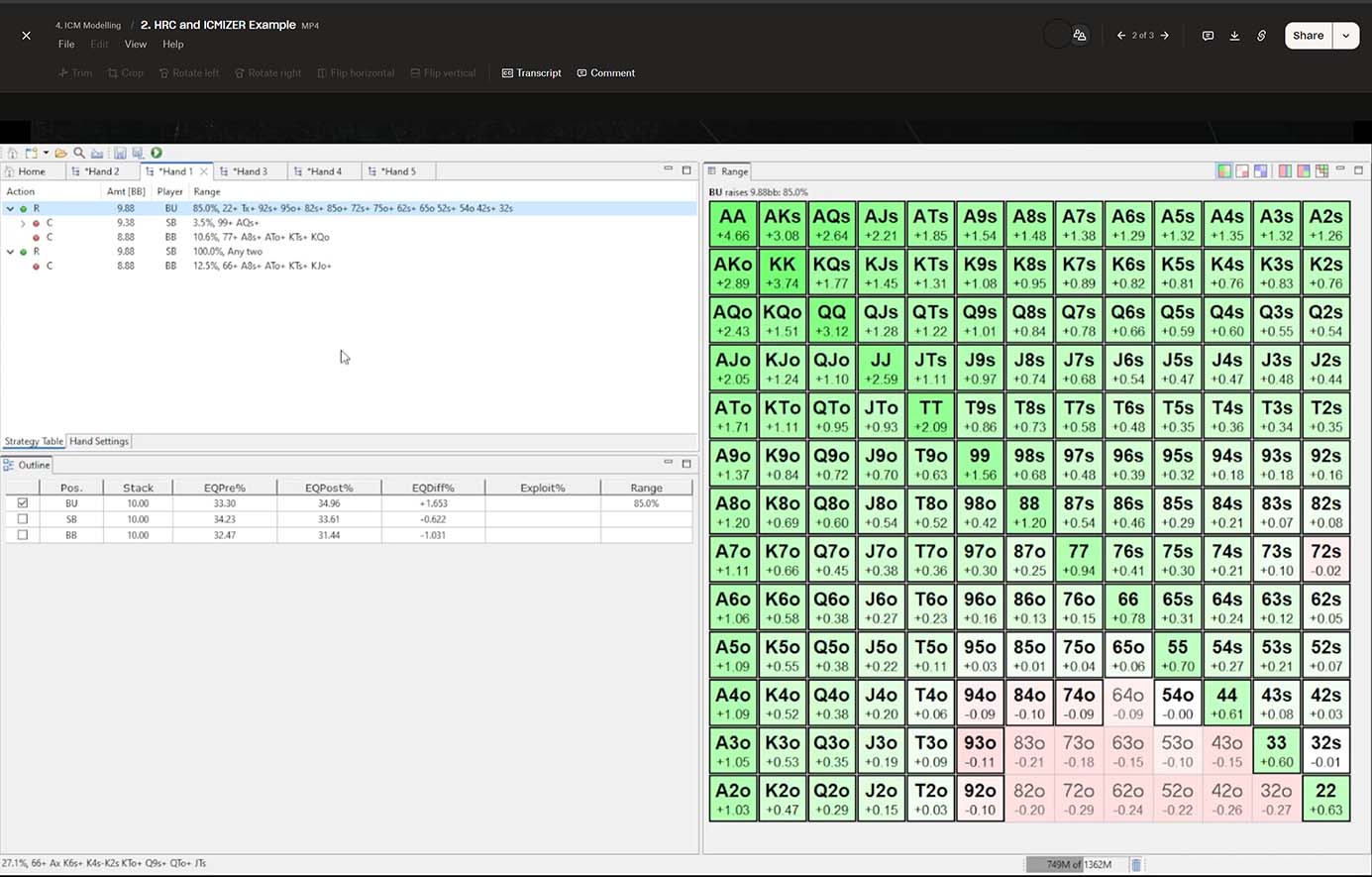
Task: Click the garbage collector trash icon
Action: (1136, 865)
